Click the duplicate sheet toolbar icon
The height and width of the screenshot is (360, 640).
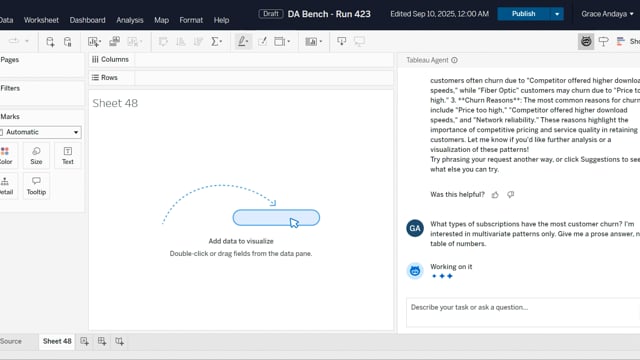(x=114, y=41)
